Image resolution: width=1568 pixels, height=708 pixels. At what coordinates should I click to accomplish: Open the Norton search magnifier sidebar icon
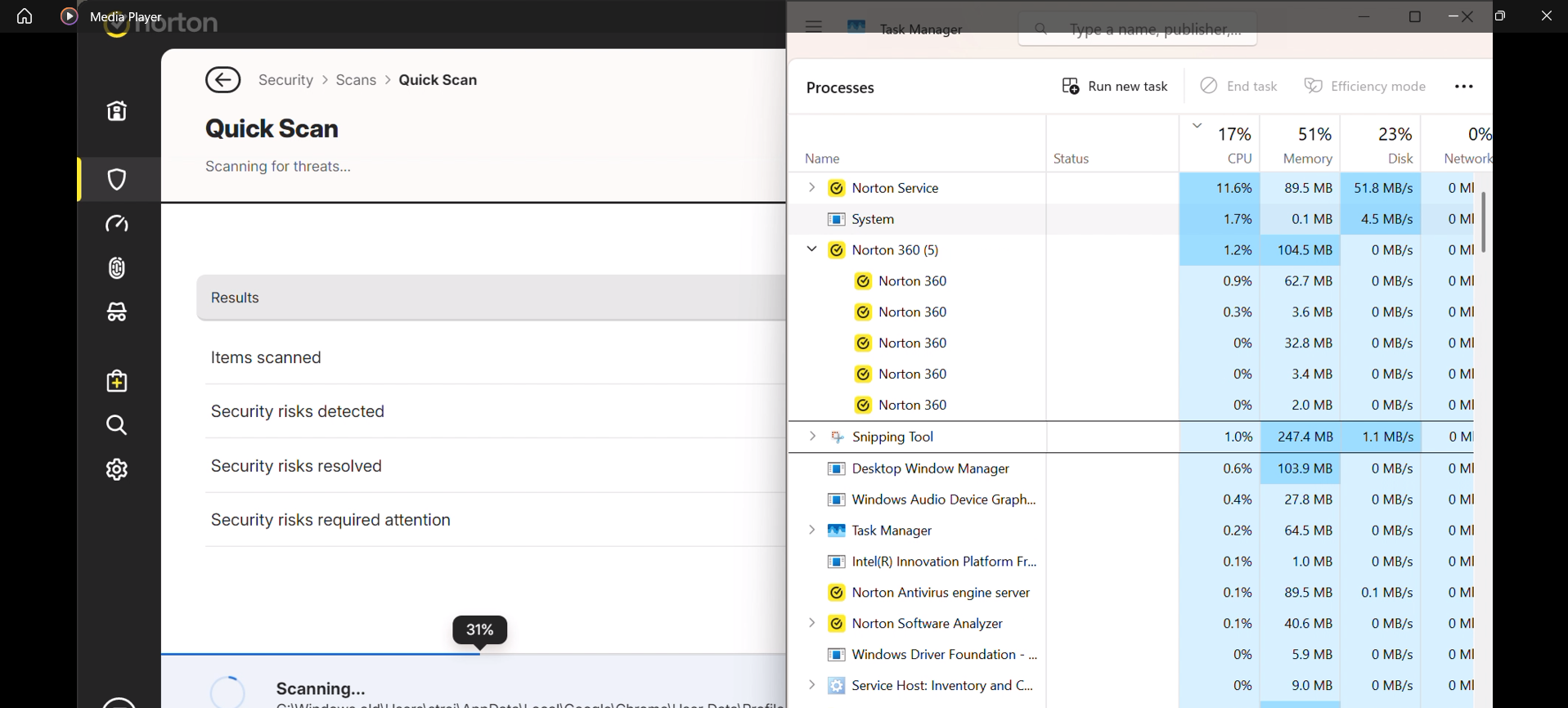117,425
